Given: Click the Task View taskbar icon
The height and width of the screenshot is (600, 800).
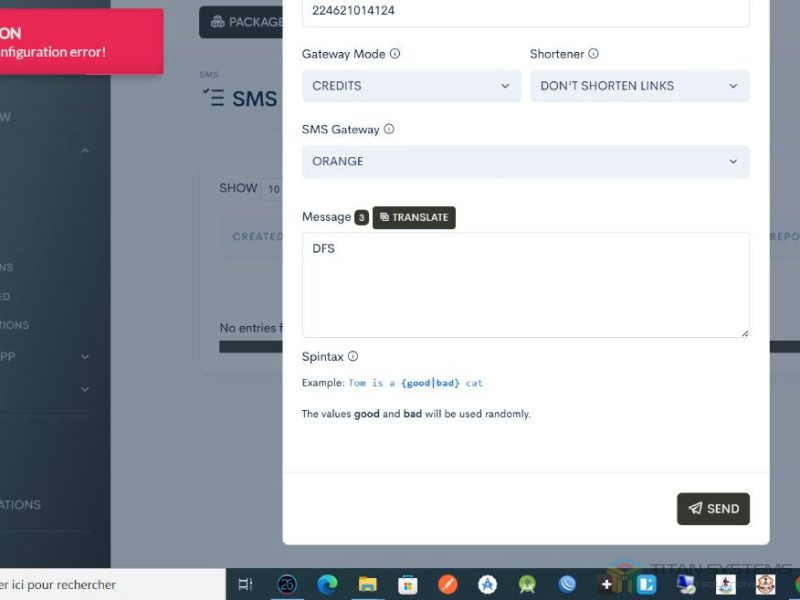Looking at the screenshot, I should click(x=246, y=584).
